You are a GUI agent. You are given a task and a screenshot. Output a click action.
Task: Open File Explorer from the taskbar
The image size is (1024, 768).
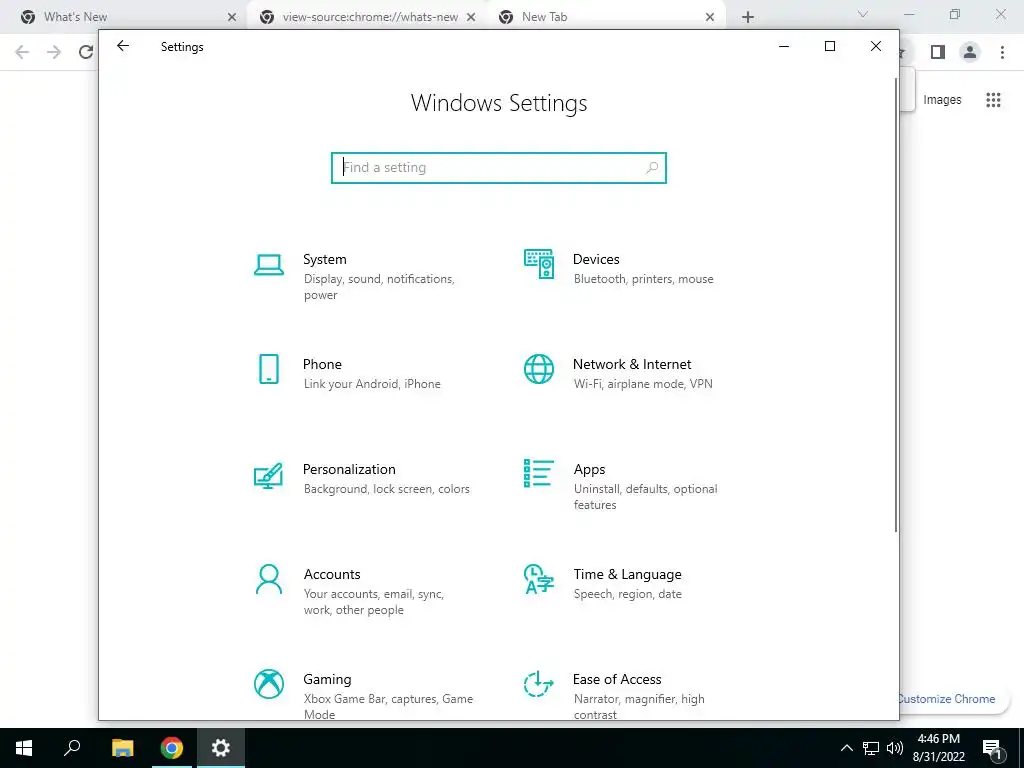(x=122, y=748)
